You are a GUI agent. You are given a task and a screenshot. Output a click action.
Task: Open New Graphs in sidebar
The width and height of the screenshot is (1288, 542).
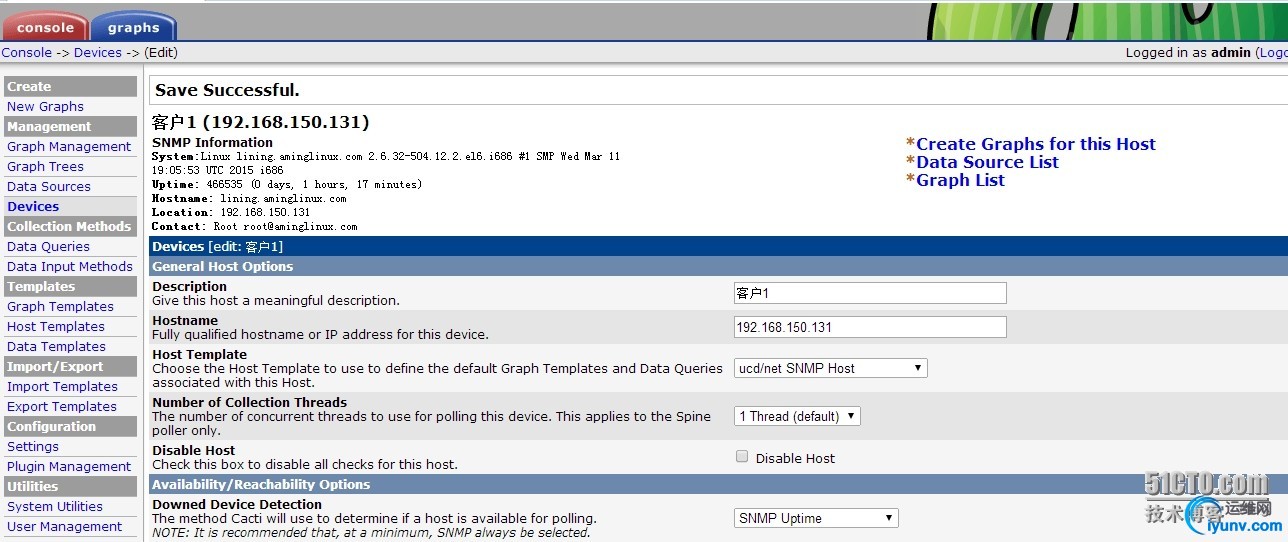45,107
